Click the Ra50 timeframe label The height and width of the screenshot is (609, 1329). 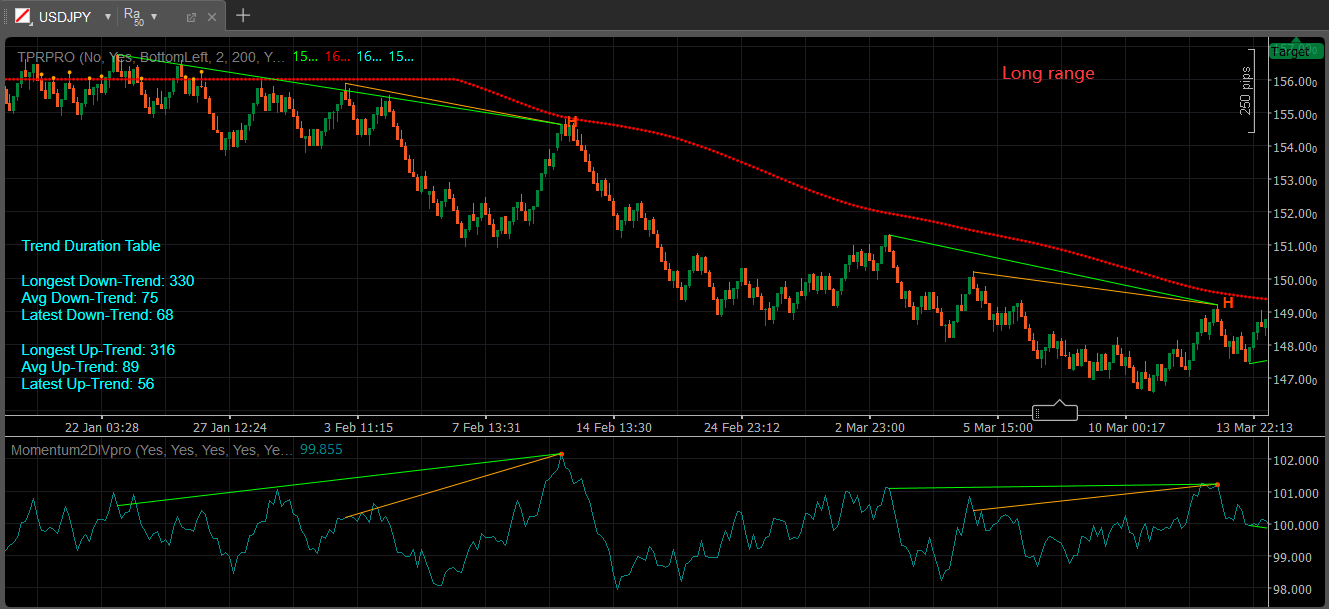(133, 16)
